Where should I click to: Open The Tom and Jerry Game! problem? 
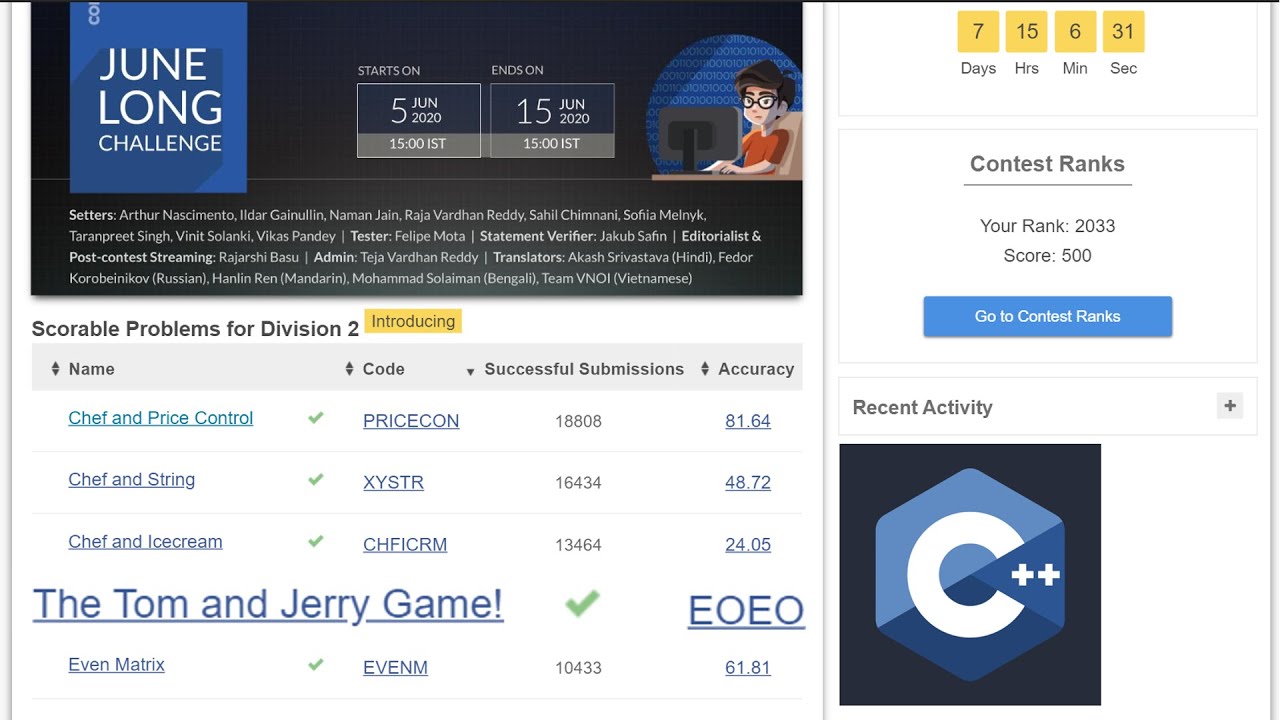(268, 604)
